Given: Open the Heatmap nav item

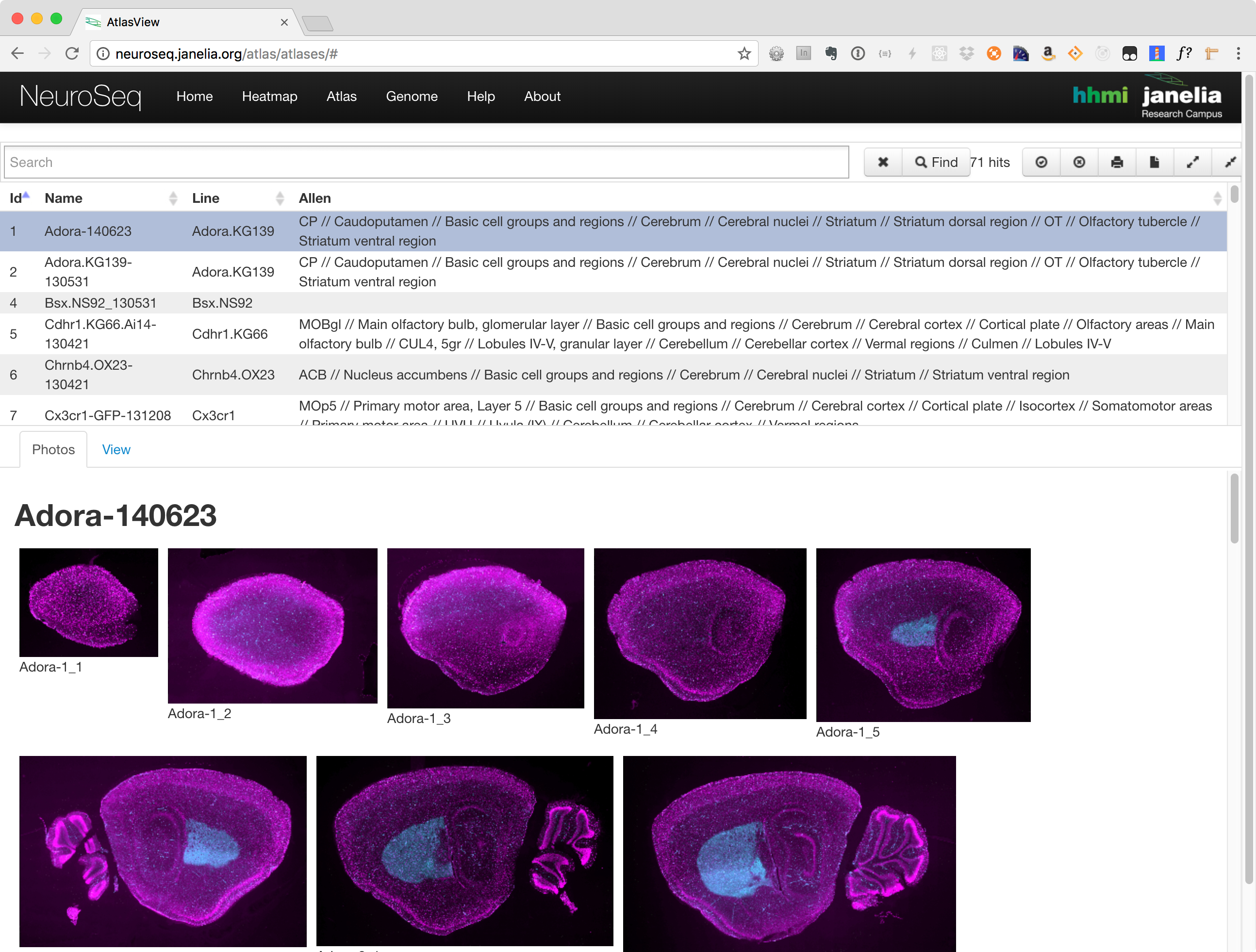Looking at the screenshot, I should 270,97.
